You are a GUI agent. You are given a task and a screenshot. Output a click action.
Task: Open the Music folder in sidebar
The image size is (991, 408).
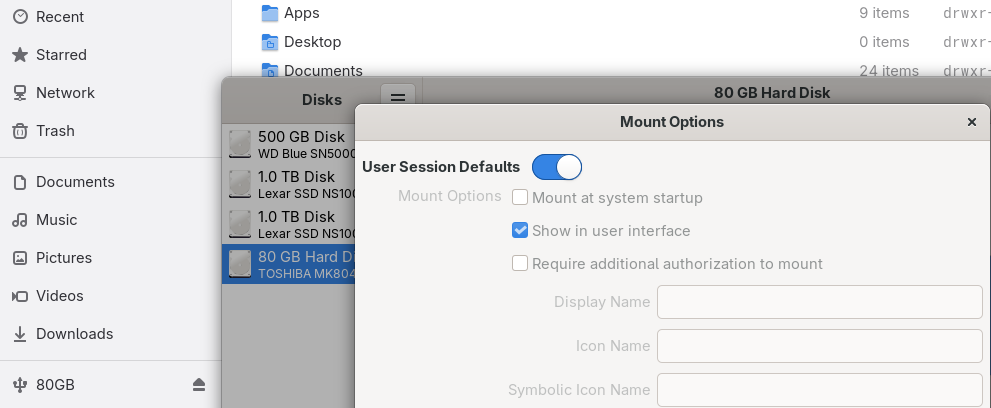click(x=56, y=220)
